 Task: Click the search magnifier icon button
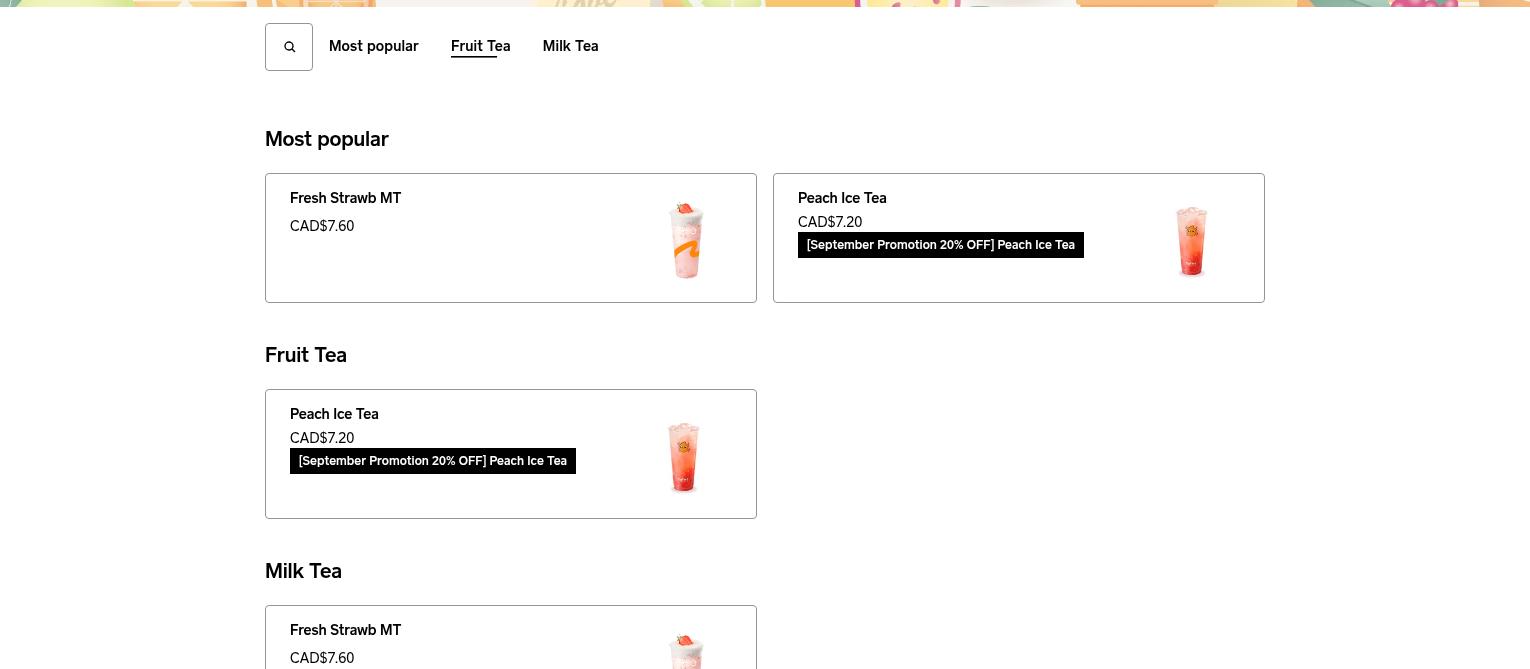[289, 47]
